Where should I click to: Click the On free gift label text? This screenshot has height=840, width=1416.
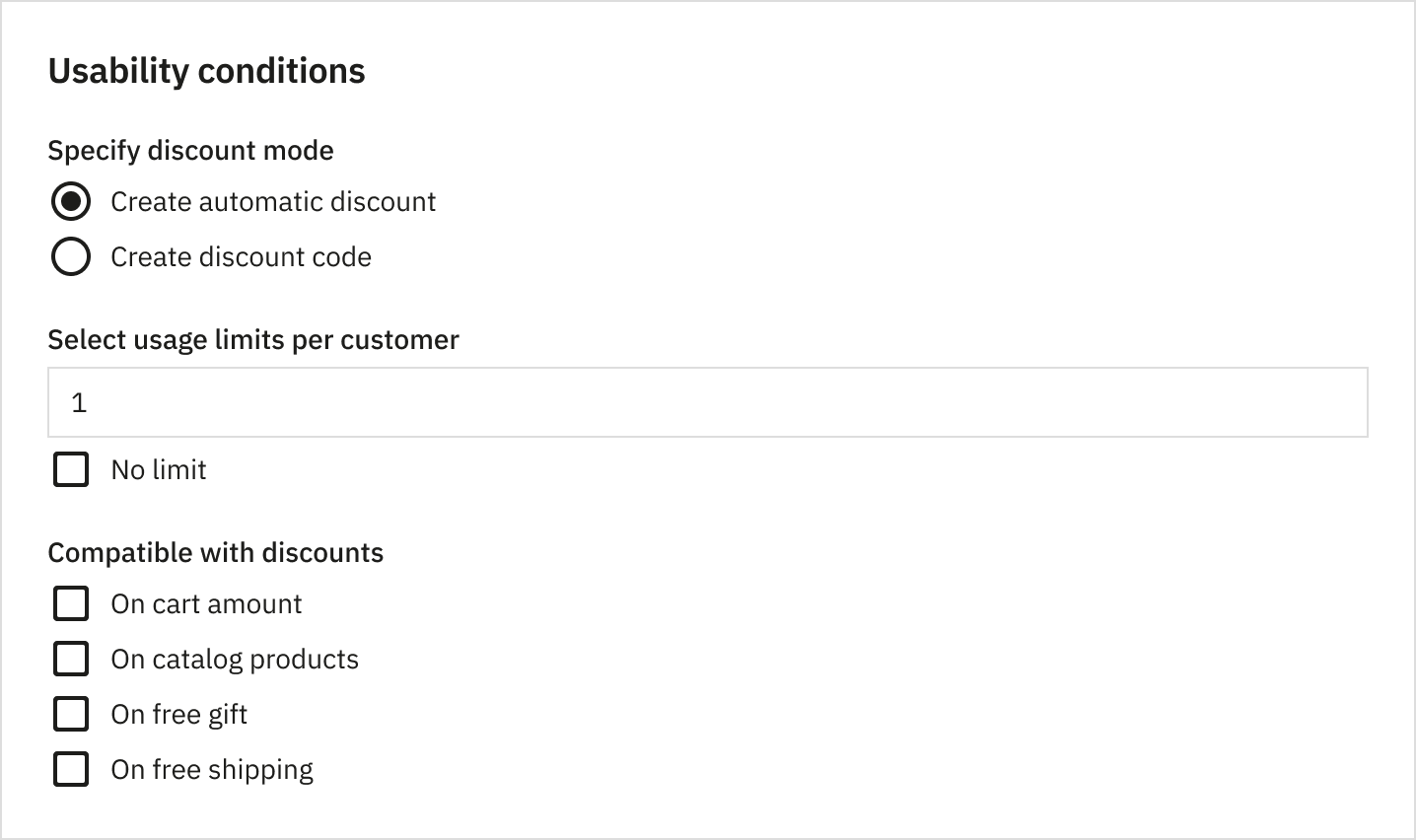pyautogui.click(x=178, y=714)
